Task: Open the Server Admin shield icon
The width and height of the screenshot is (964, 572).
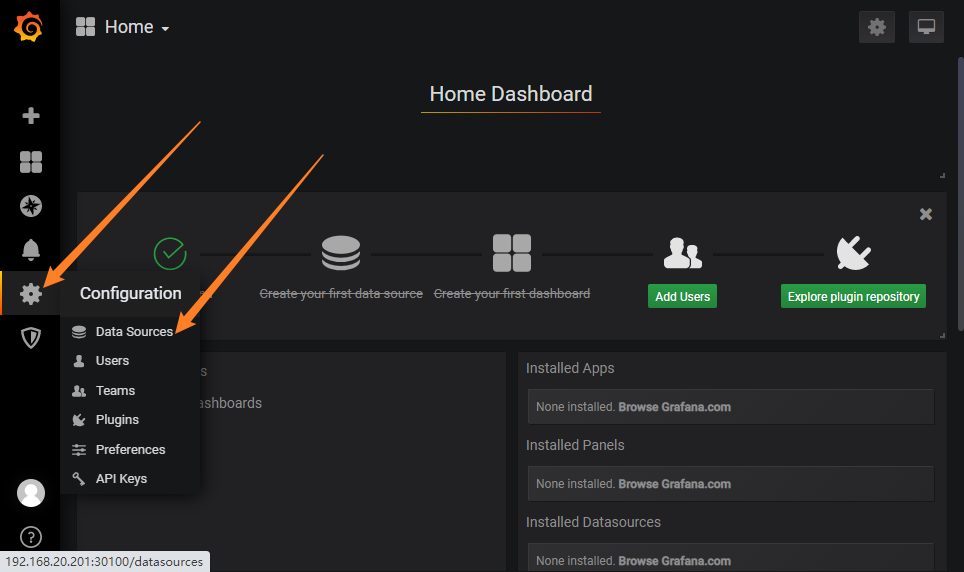Action: point(31,338)
